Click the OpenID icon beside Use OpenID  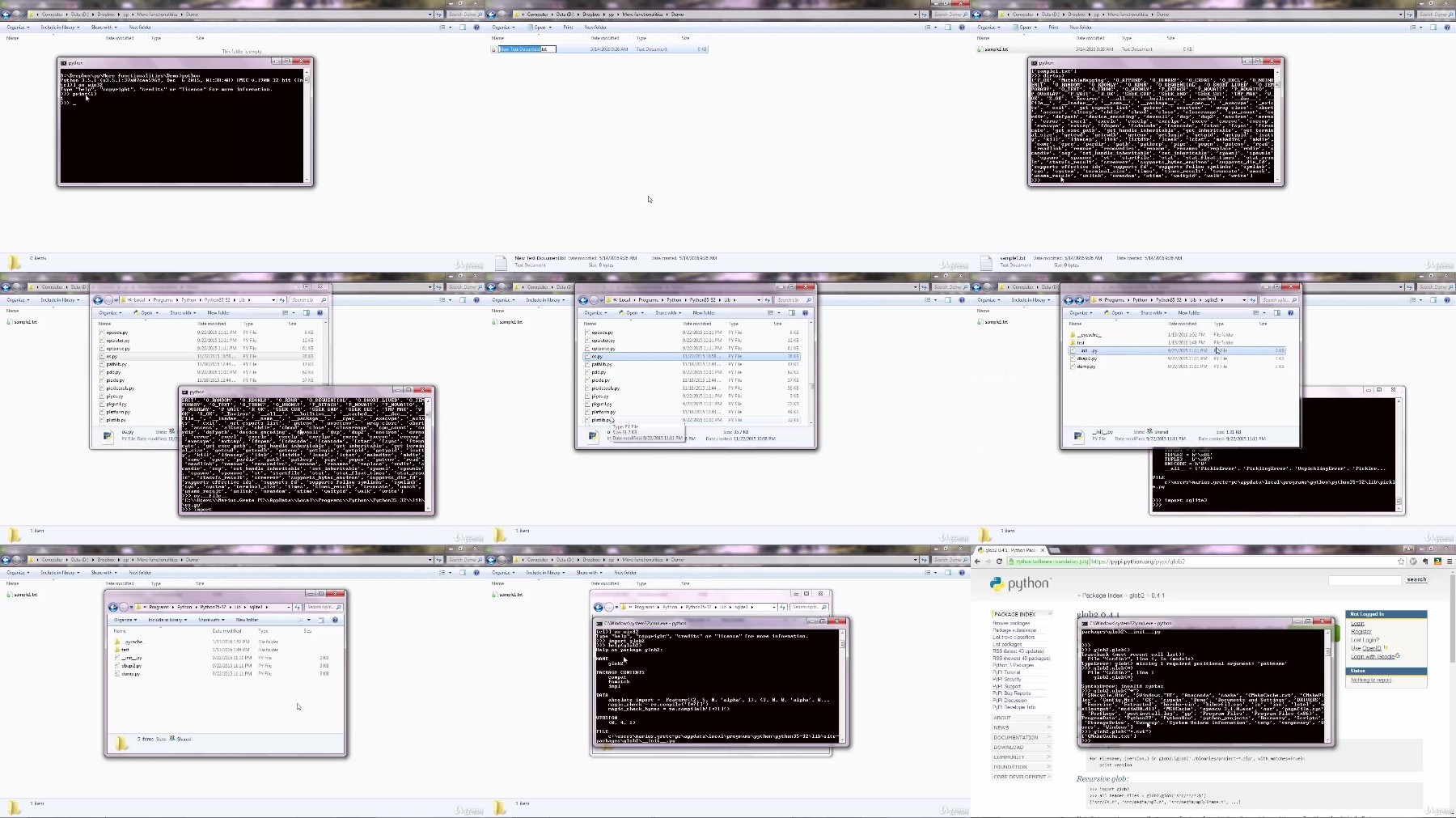(1386, 647)
